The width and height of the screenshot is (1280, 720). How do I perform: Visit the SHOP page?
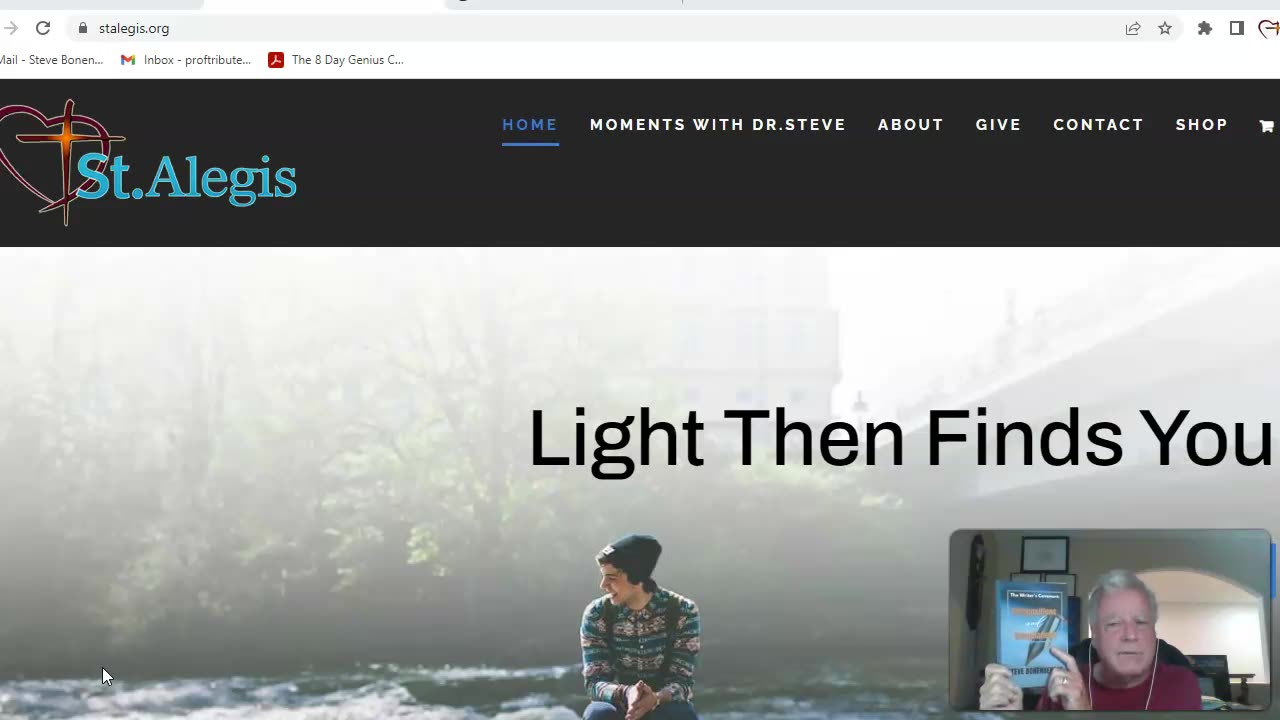tap(1202, 125)
